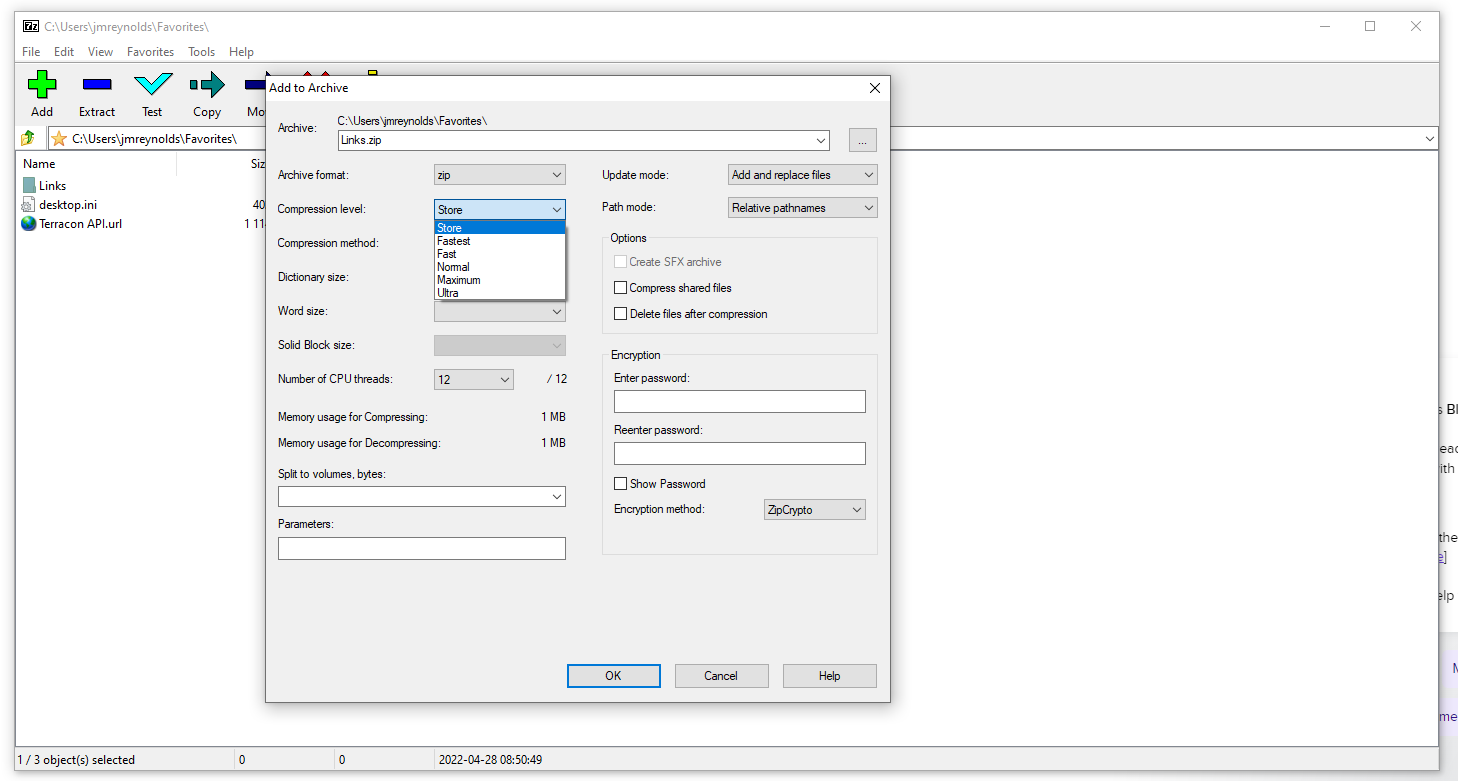Enable Compress shared files
The width and height of the screenshot is (1458, 781).
pyautogui.click(x=620, y=287)
